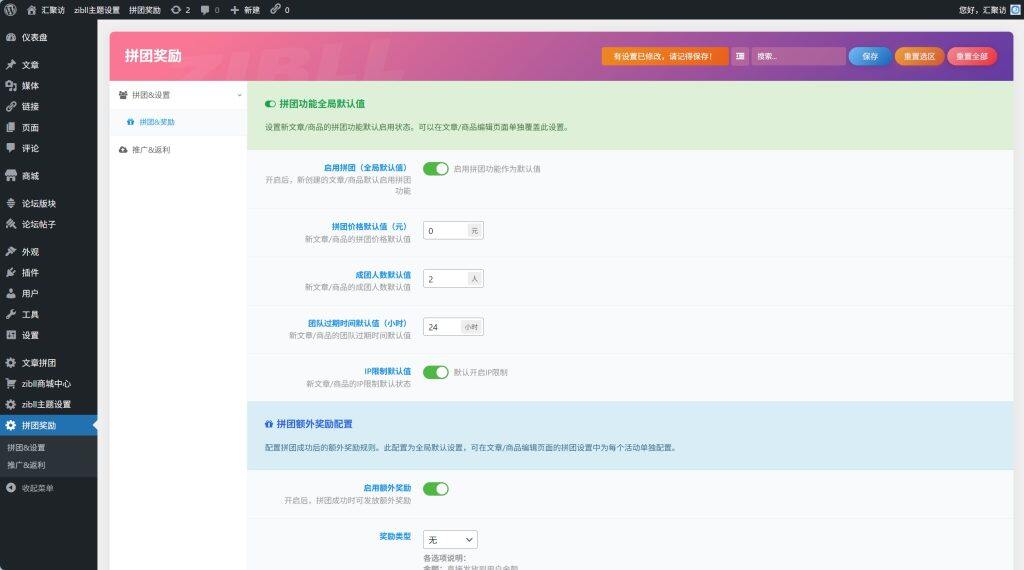Click the 有设置已修改 save reminder notice
The image size is (1024, 570).
[665, 56]
